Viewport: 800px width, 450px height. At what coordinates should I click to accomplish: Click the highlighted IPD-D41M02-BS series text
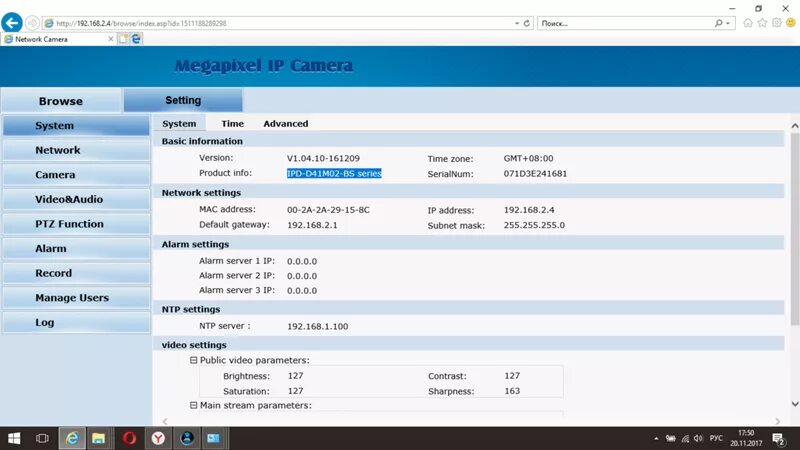click(334, 173)
